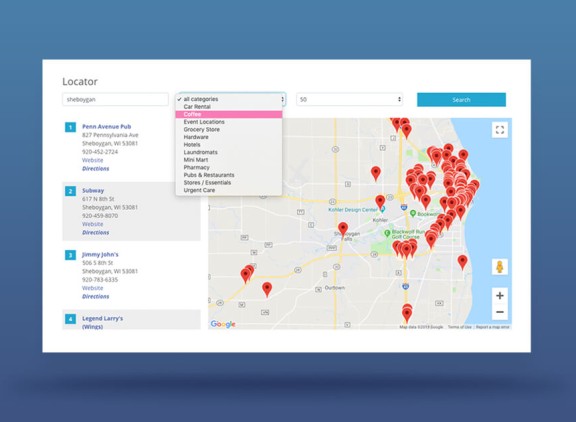Click phone number 920-783-6335
The height and width of the screenshot is (422, 576).
[100, 279]
